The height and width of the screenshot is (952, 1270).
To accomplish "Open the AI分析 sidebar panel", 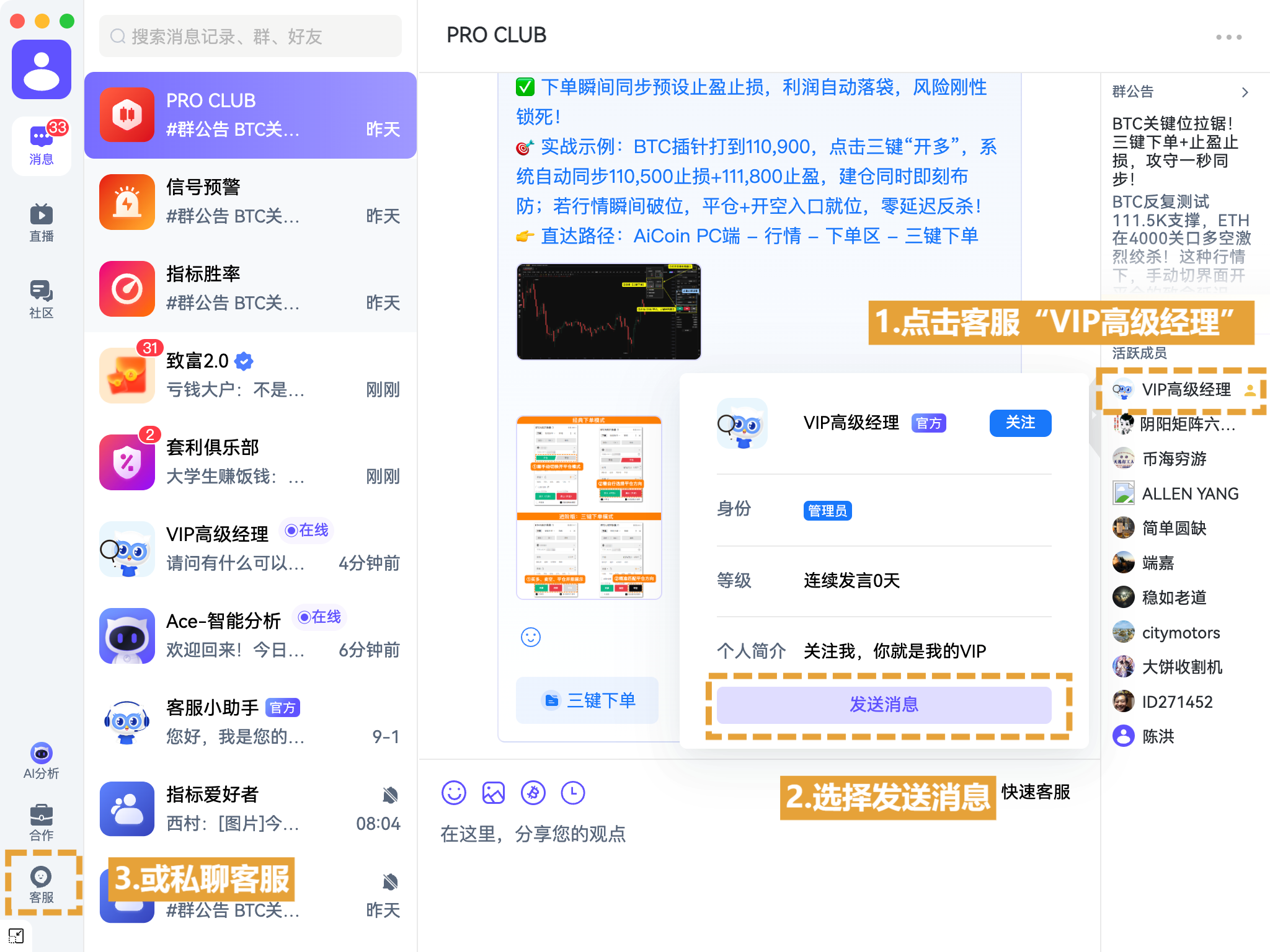I will [41, 759].
